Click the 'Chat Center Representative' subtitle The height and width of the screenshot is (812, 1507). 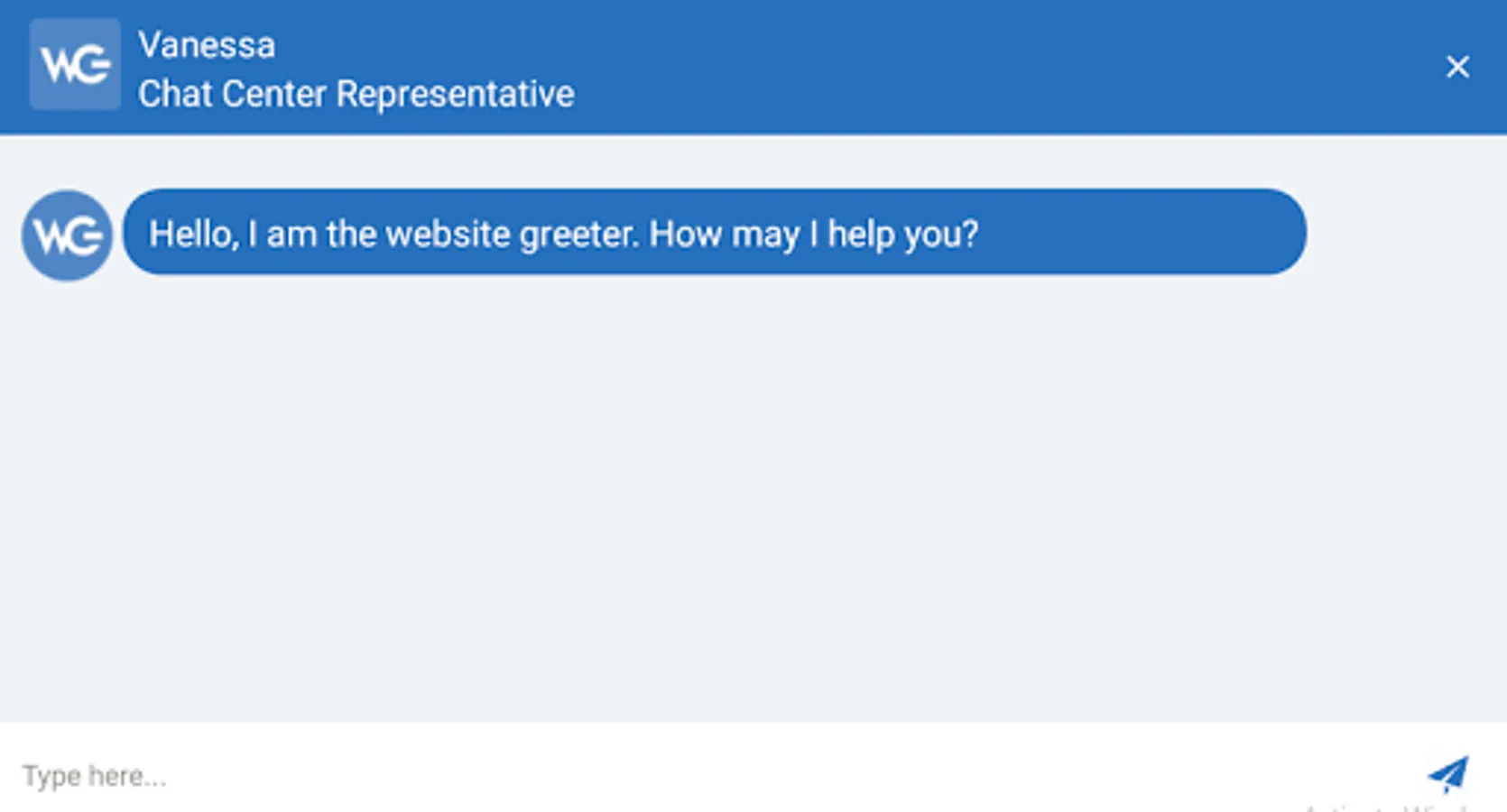pyautogui.click(x=356, y=94)
